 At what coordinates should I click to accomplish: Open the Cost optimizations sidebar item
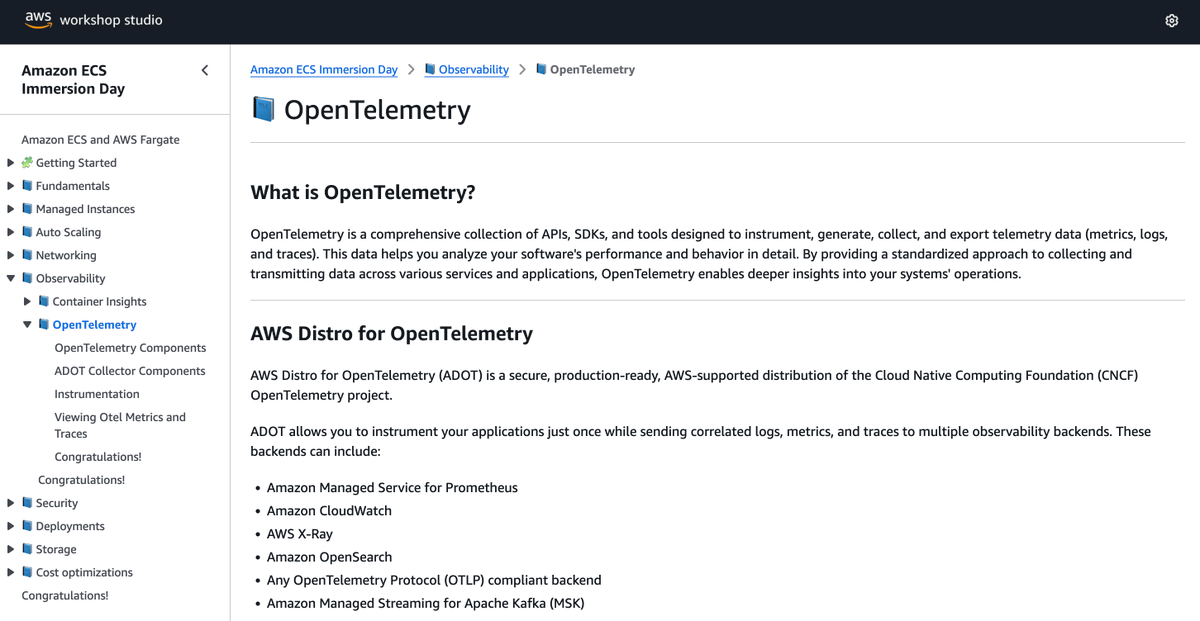point(84,572)
